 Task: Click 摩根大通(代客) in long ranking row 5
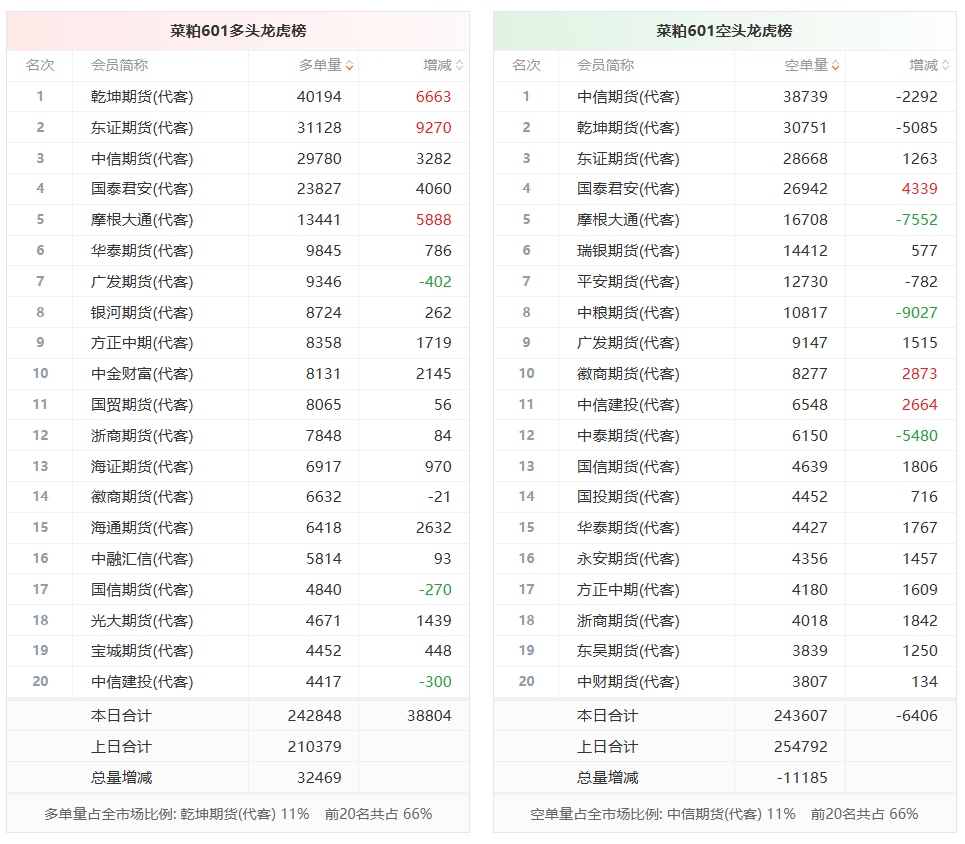tap(142, 220)
